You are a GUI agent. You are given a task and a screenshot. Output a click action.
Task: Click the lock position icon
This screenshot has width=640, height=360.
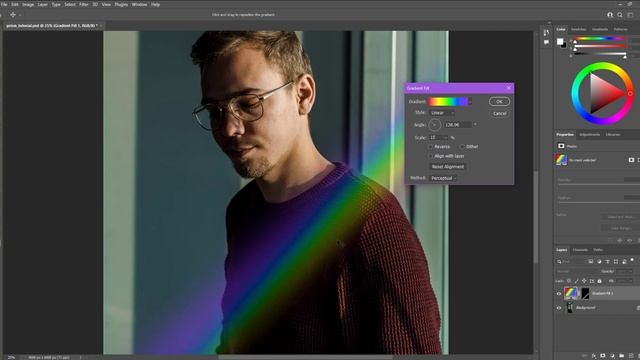click(584, 281)
